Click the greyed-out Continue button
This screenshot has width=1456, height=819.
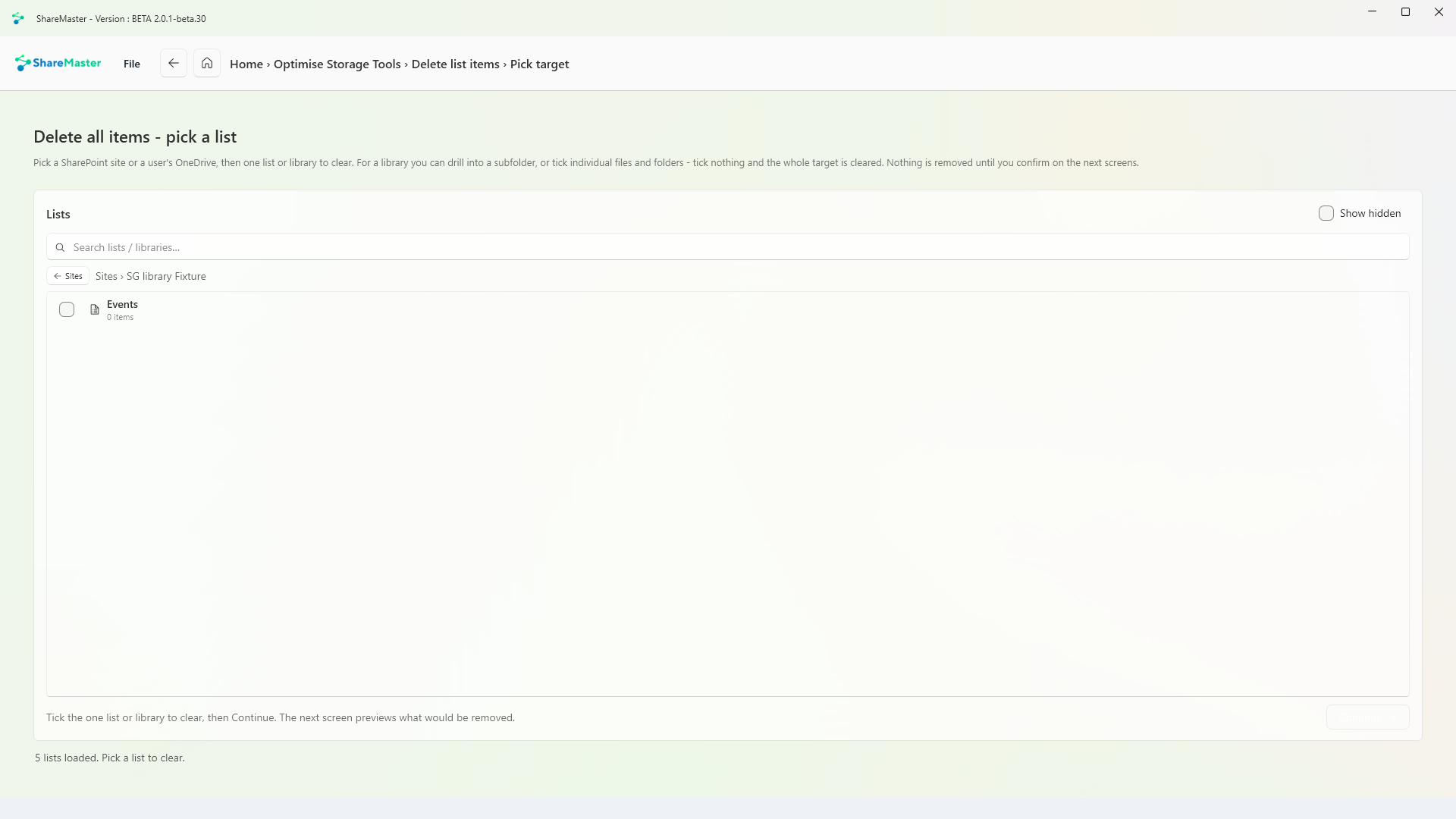click(1367, 717)
